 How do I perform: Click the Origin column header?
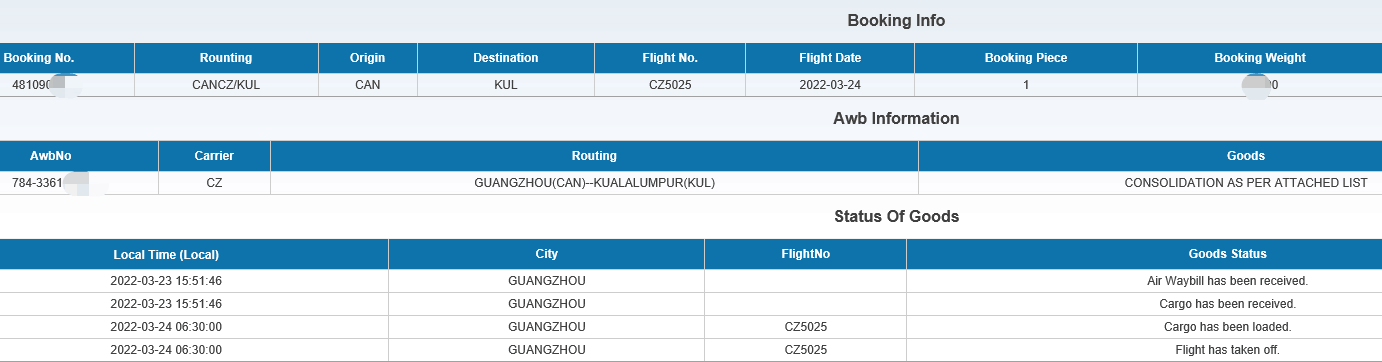point(367,58)
